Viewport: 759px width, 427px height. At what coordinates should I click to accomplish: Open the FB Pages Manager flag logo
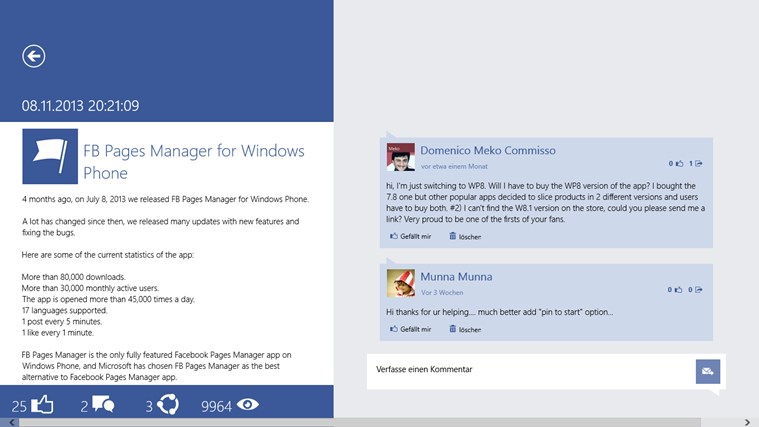[50, 156]
